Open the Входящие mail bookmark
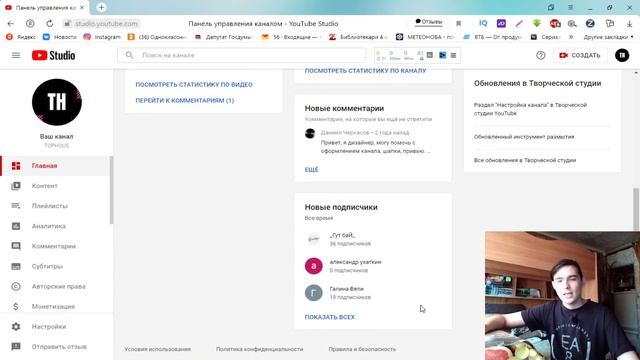 [292, 37]
